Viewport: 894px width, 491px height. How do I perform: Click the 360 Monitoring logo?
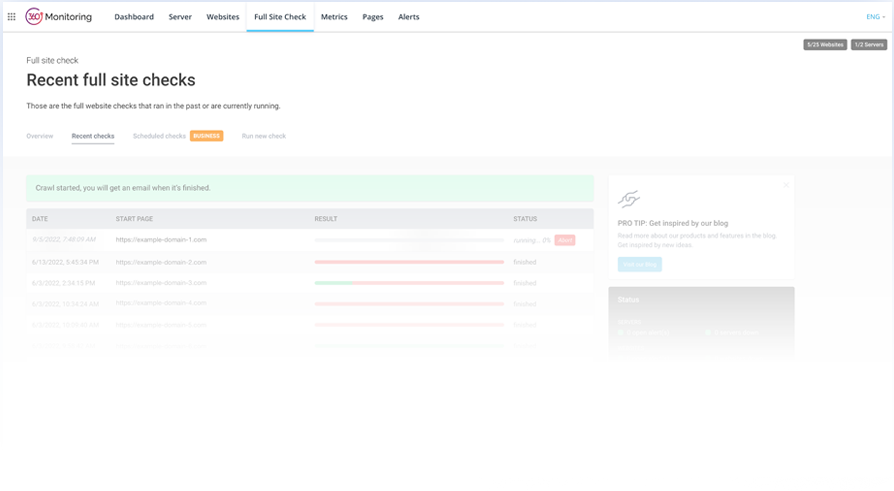pos(62,17)
